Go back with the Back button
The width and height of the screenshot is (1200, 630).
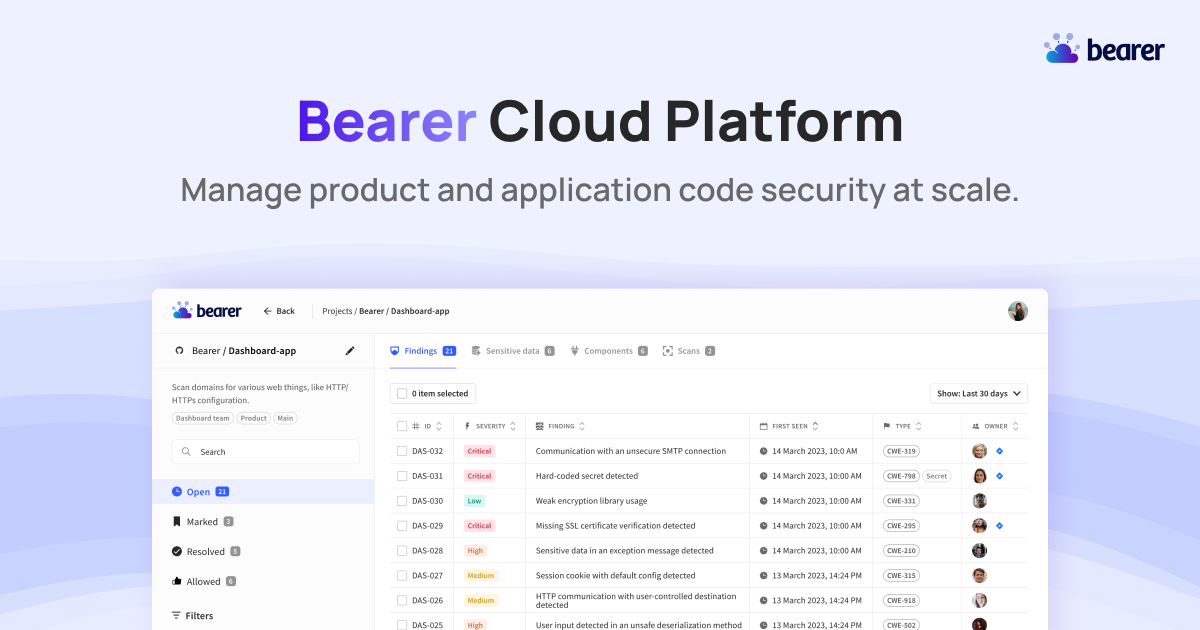pos(279,311)
